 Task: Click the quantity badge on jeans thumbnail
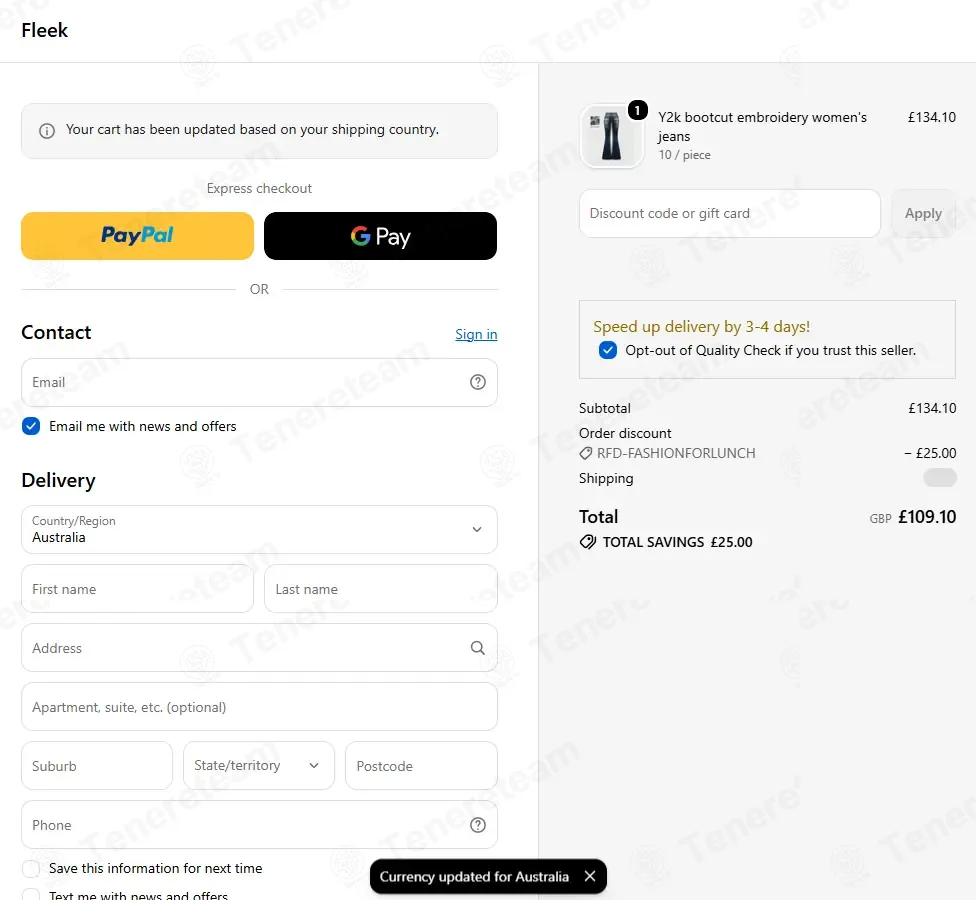637,110
